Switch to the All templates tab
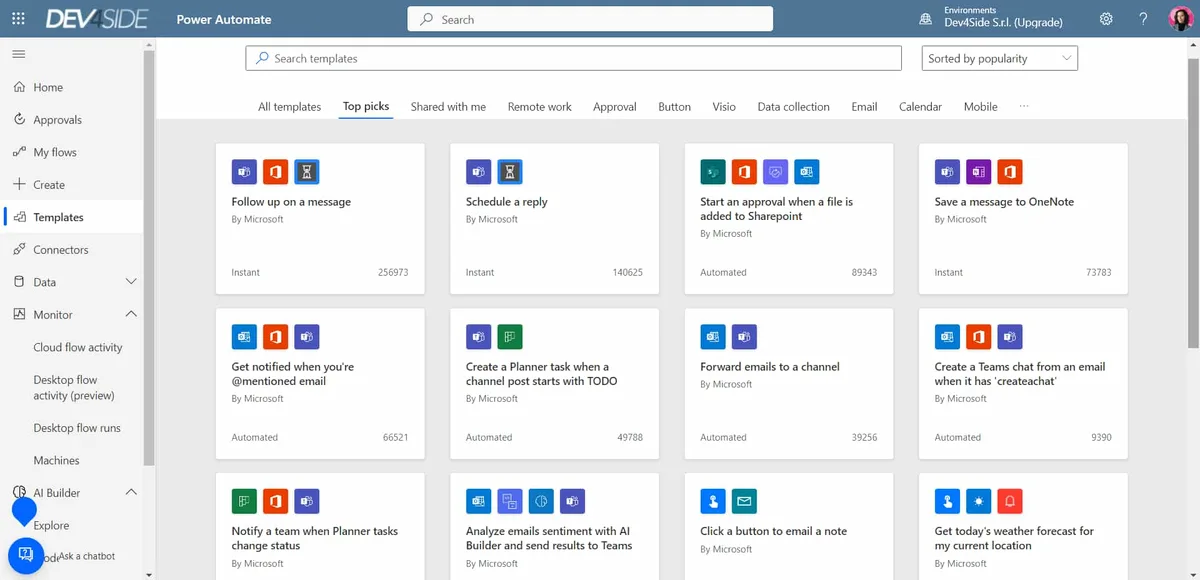 (290, 106)
